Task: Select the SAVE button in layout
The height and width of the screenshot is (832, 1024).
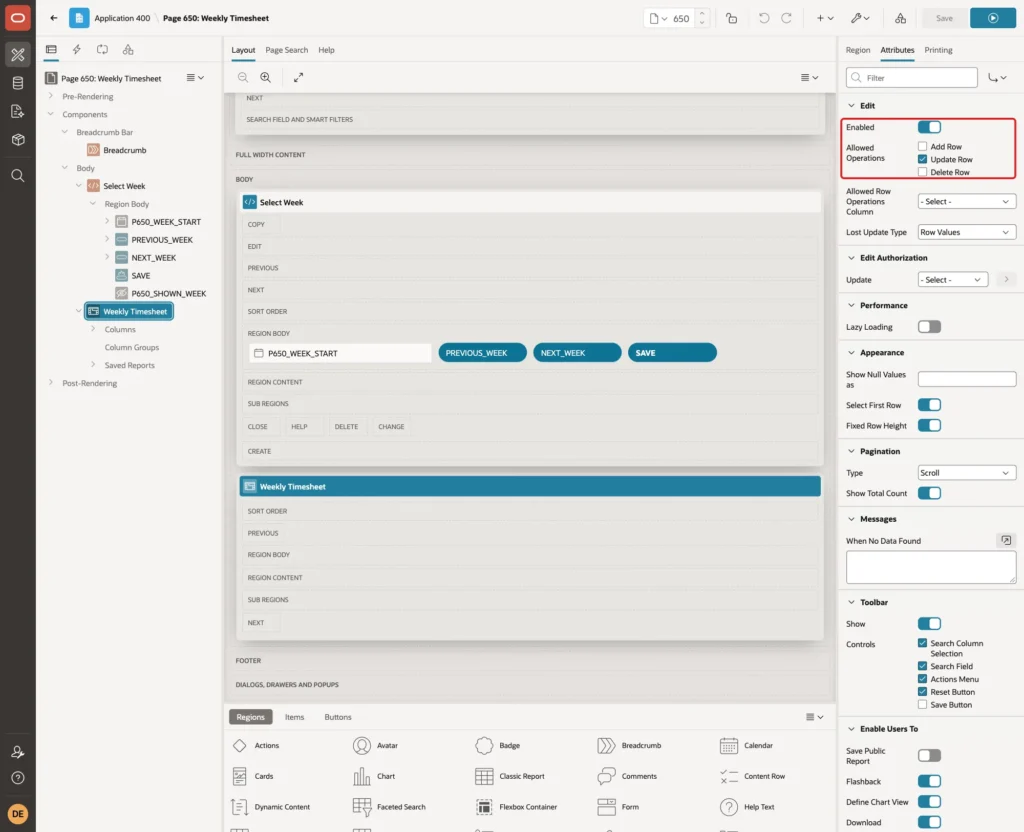Action: pyautogui.click(x=671, y=353)
